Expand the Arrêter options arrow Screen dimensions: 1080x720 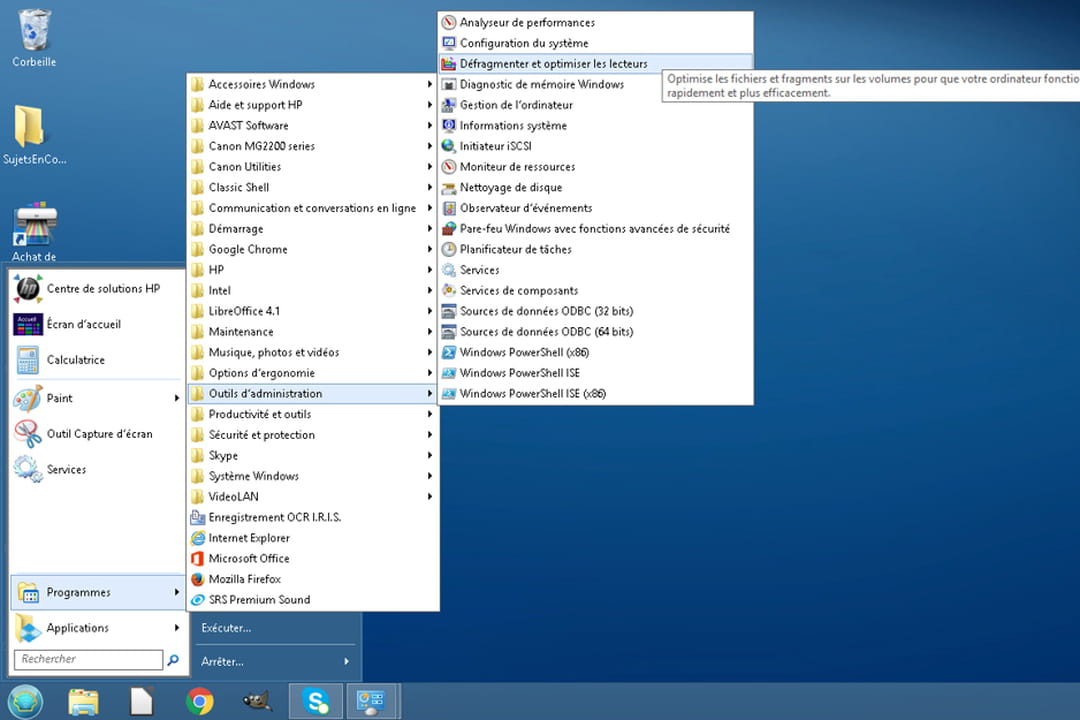(346, 661)
